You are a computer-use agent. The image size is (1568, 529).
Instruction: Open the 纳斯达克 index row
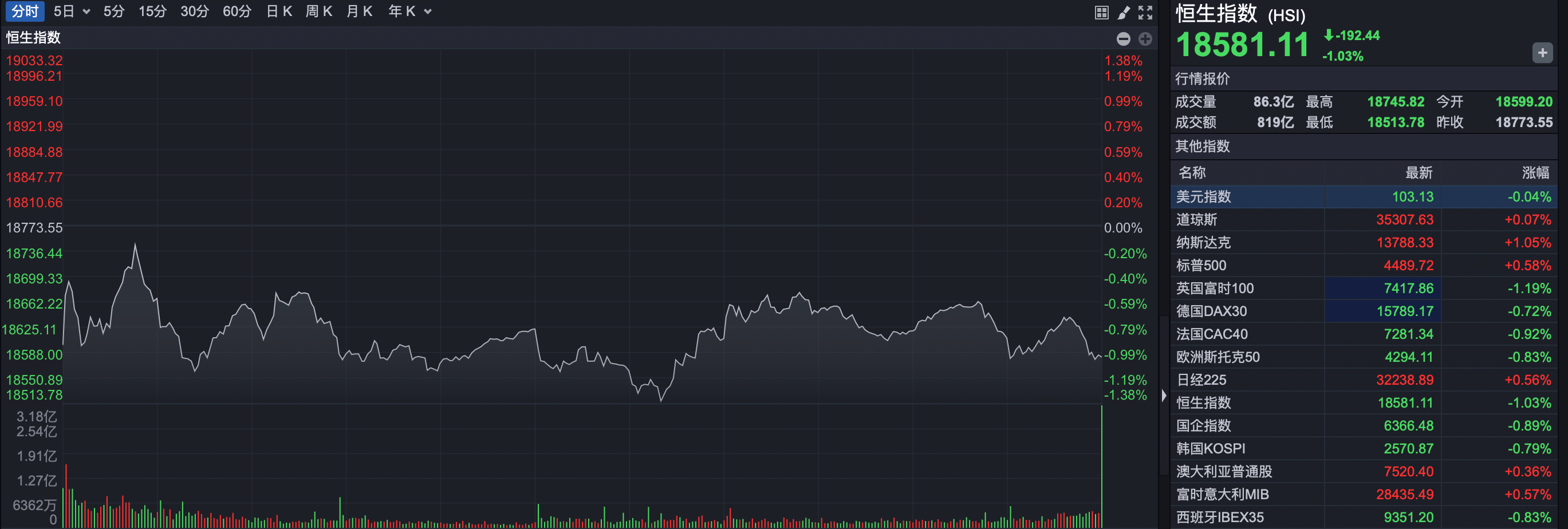1364,242
